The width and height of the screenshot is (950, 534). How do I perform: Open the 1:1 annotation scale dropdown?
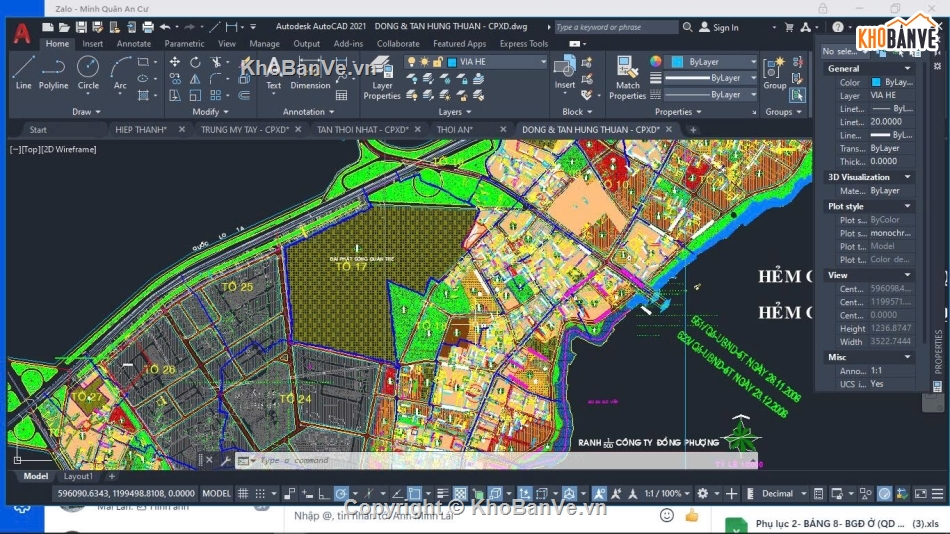click(x=686, y=494)
